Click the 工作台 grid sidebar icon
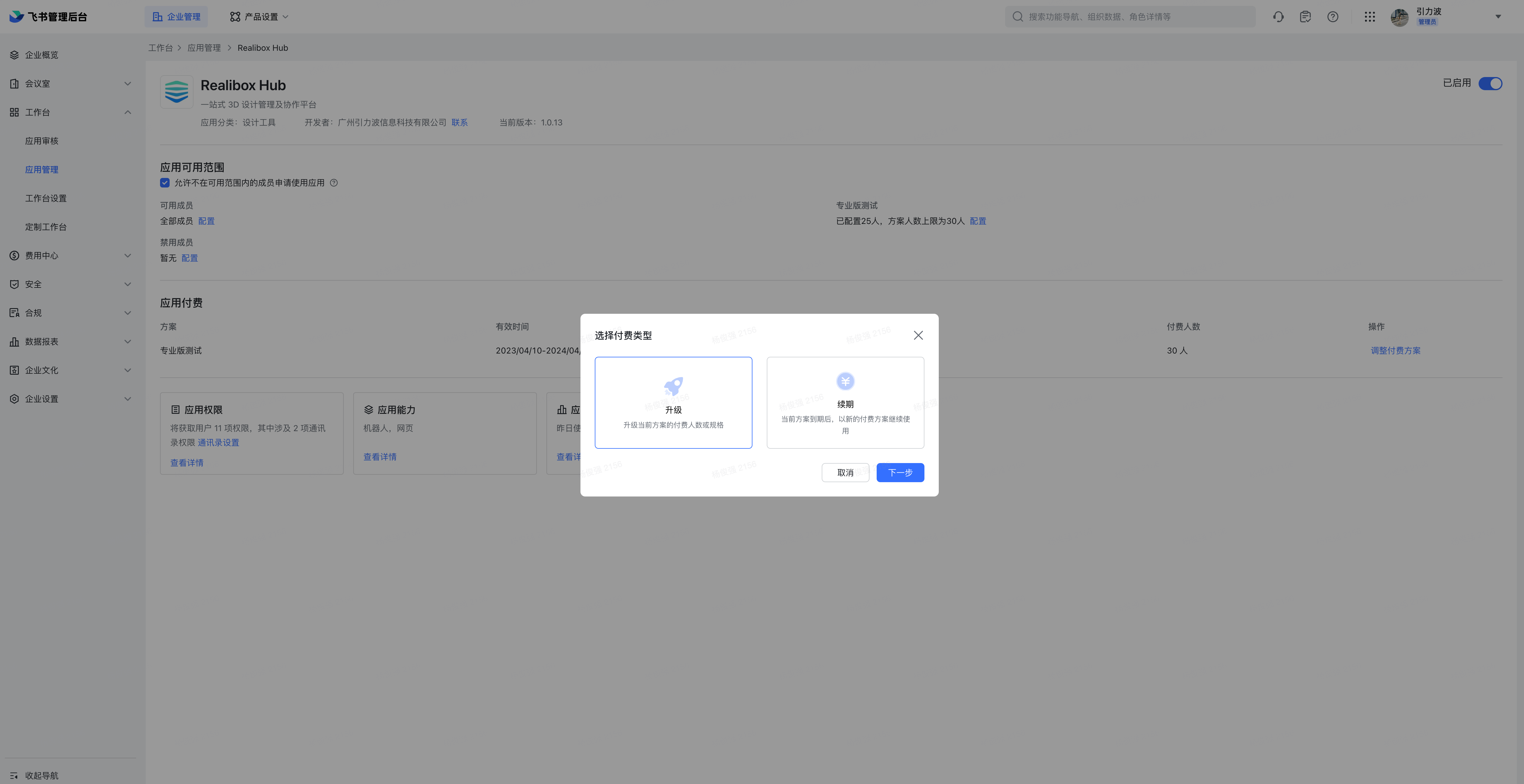The image size is (1524, 784). [14, 113]
